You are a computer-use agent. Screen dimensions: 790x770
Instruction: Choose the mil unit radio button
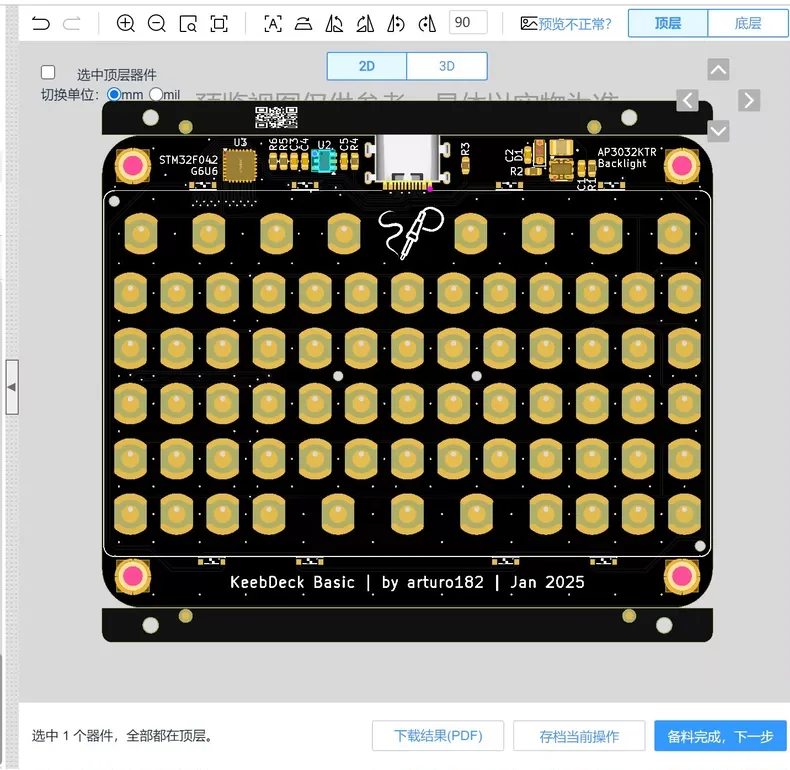[156, 94]
